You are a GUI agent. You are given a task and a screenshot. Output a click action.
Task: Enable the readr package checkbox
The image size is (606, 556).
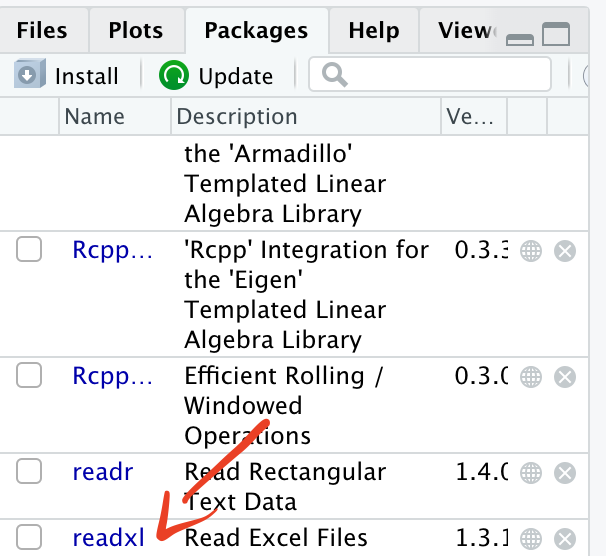click(x=29, y=470)
